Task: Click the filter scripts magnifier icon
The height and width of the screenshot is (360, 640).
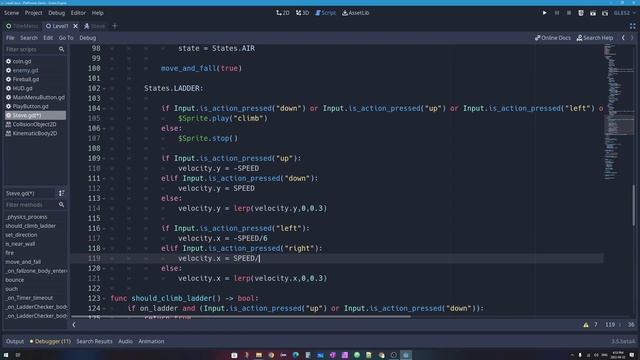Action: pos(62,49)
